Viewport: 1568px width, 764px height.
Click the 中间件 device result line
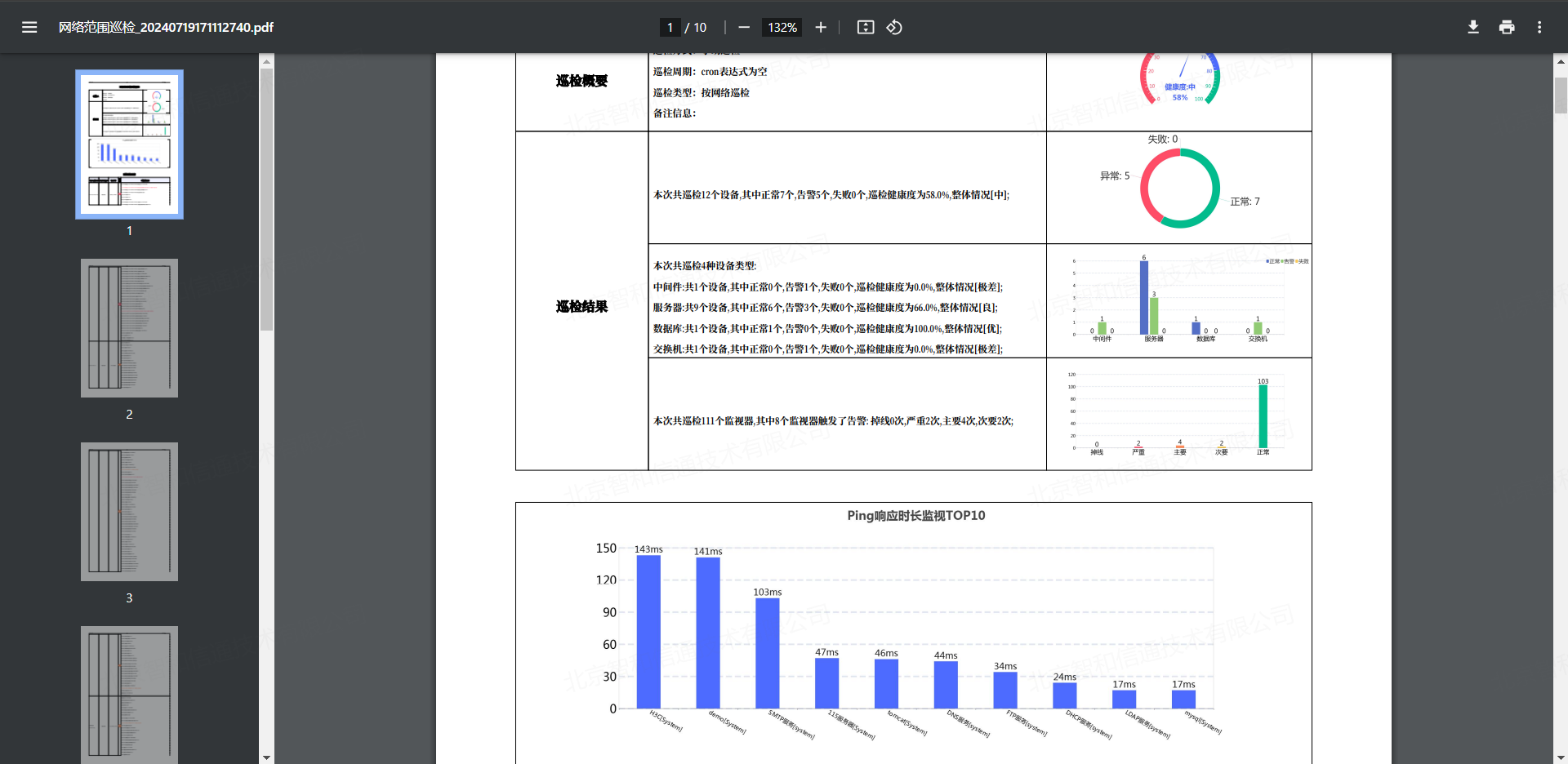828,287
